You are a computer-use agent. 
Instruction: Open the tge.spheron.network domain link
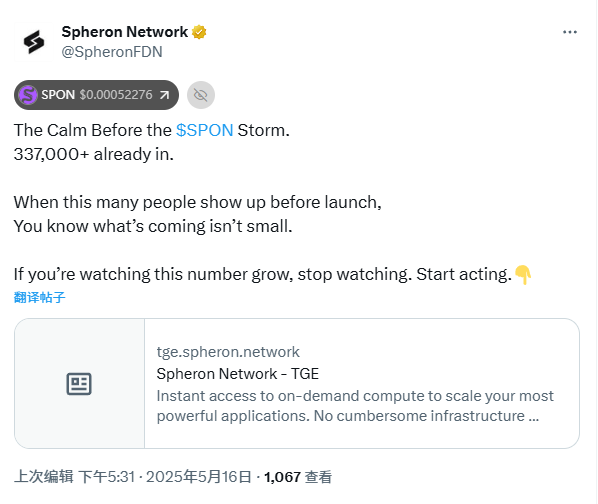[228, 352]
